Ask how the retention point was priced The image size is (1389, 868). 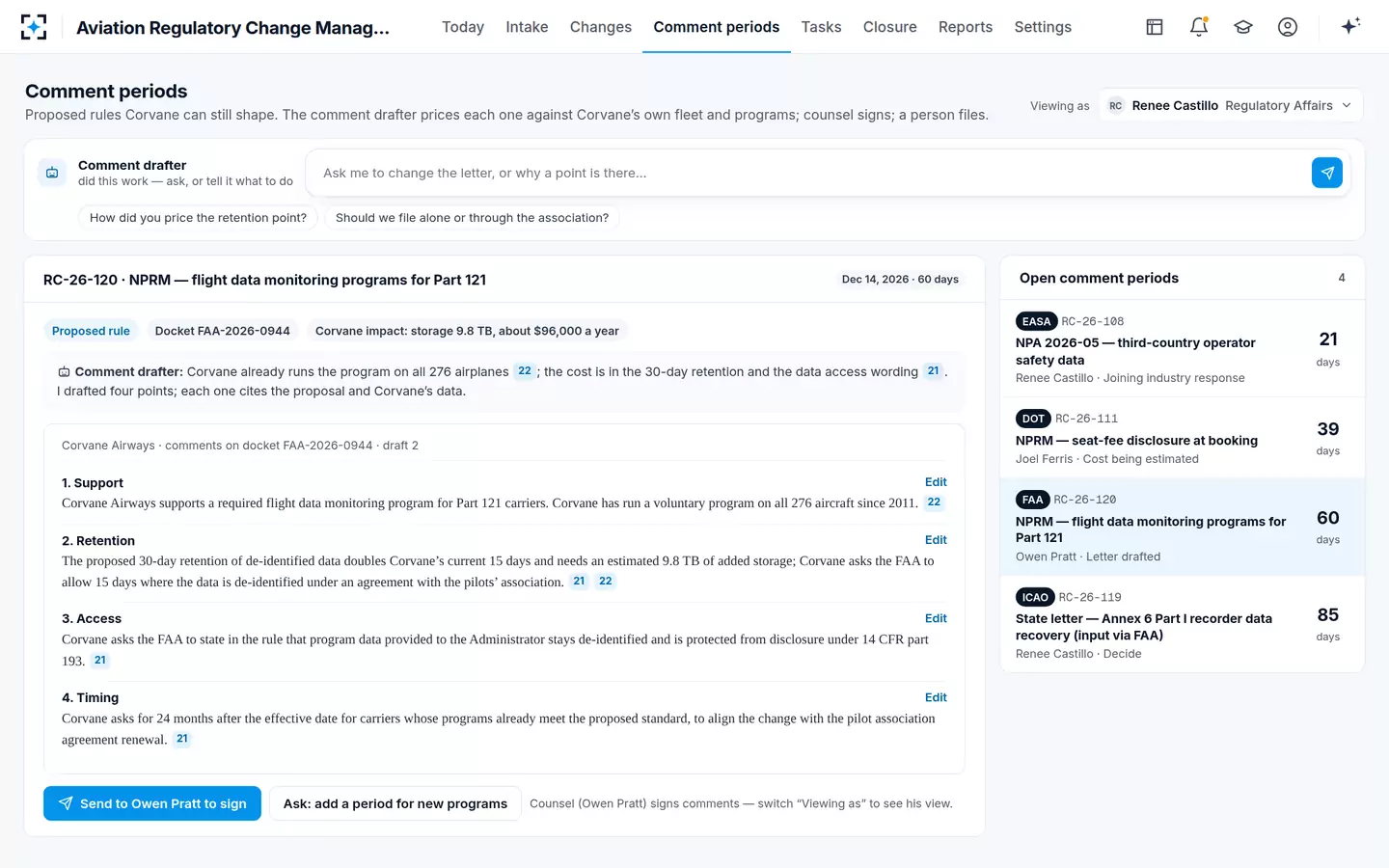198,218
